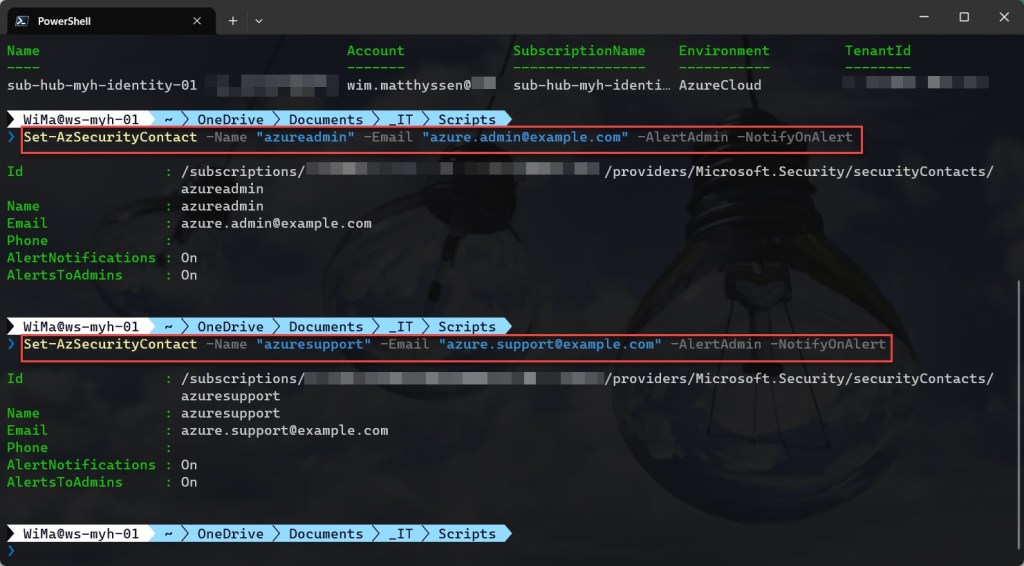Click the Account column header
This screenshot has height=566, width=1024.
(x=376, y=51)
